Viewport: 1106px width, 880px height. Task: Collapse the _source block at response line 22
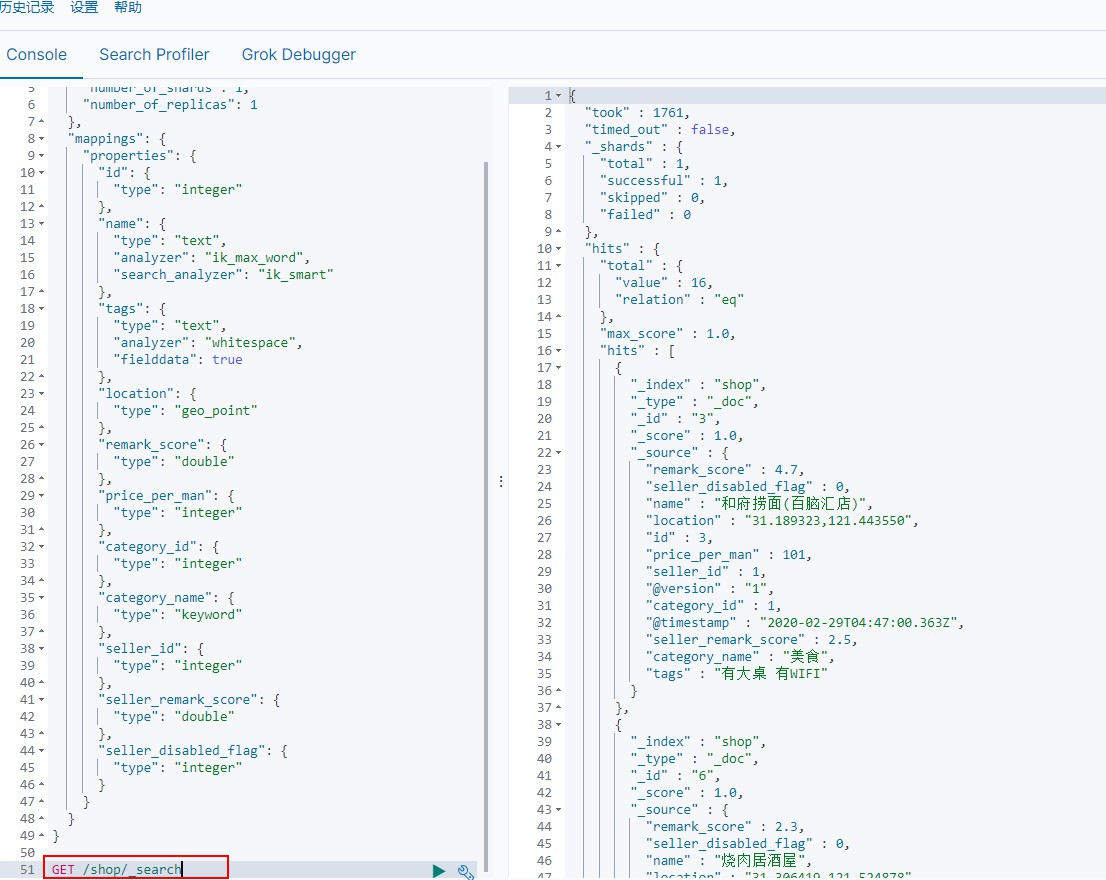(559, 453)
